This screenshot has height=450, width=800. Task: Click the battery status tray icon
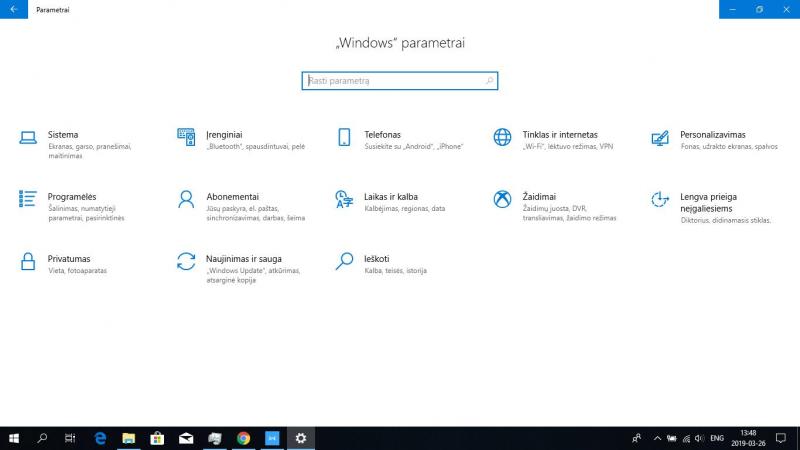(672, 438)
